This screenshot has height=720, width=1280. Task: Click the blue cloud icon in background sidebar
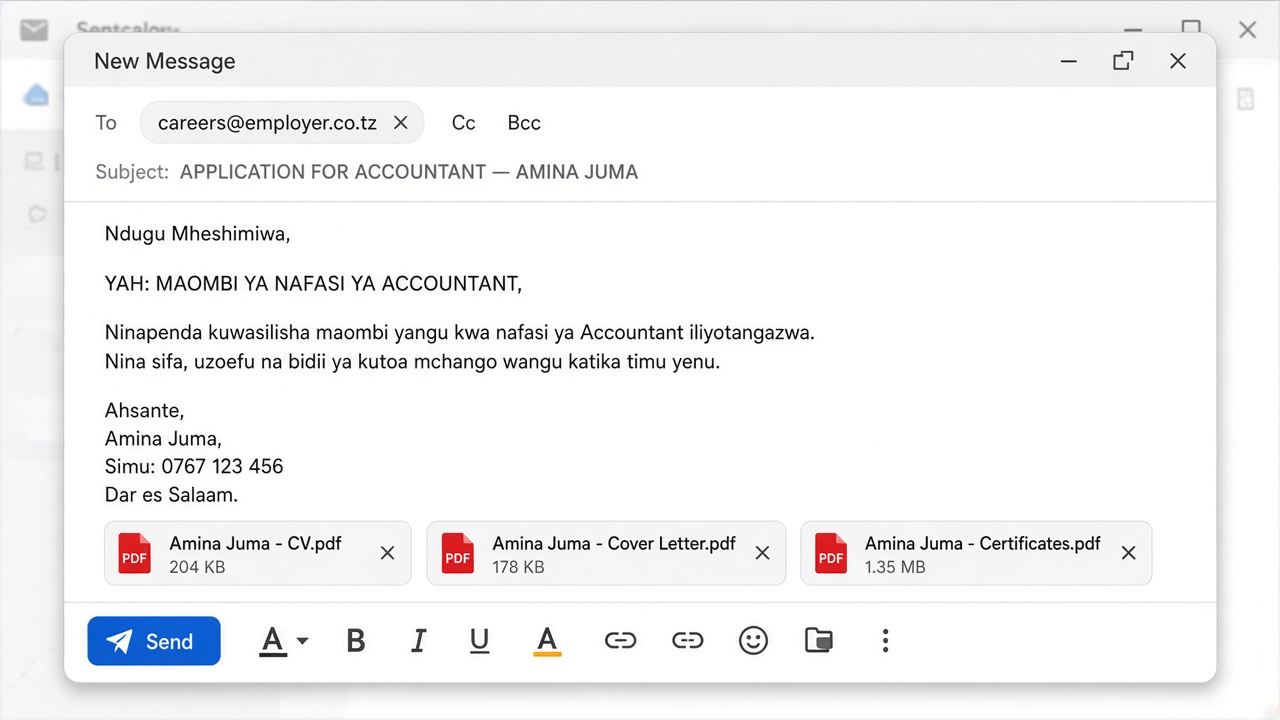[36, 95]
